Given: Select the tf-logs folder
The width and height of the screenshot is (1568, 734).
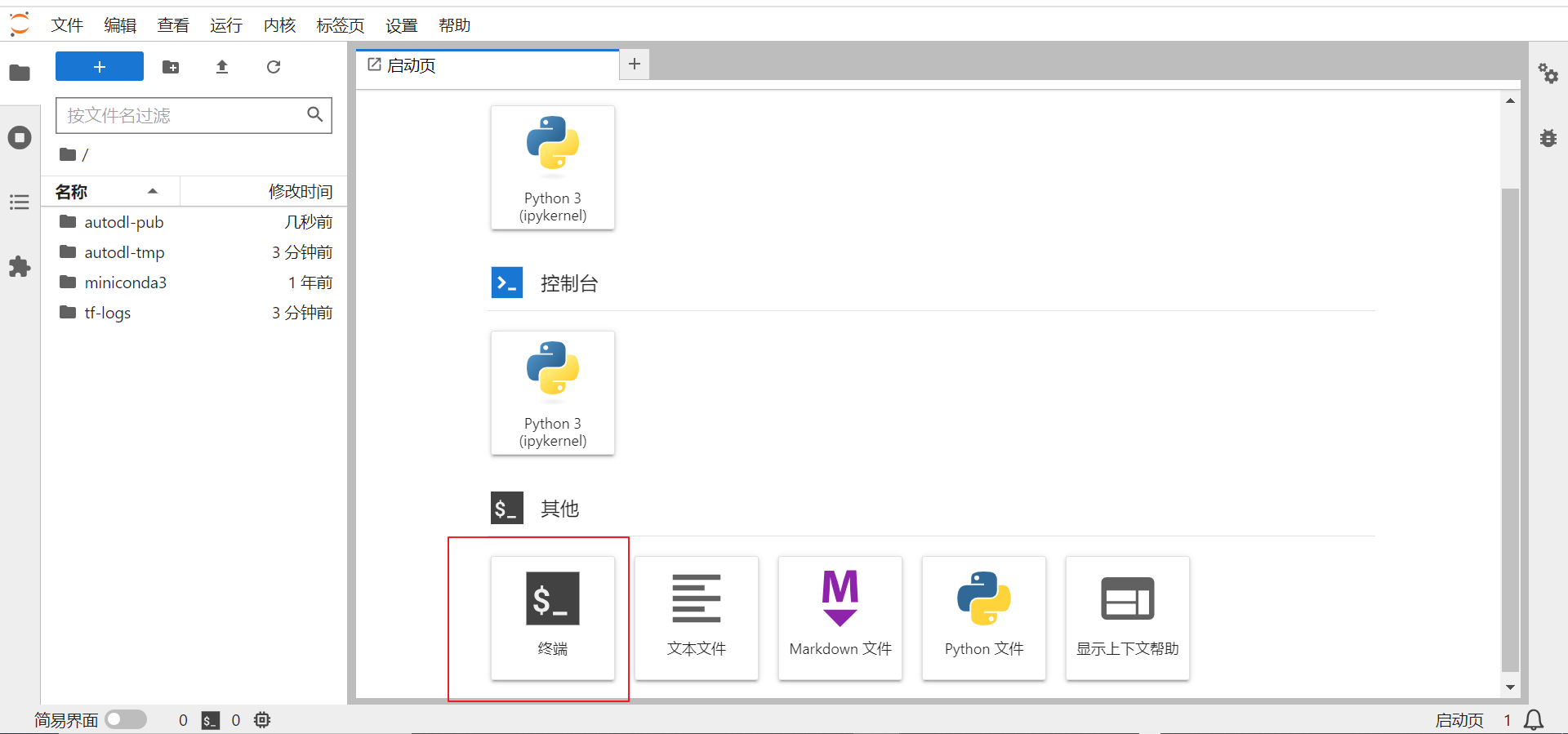Looking at the screenshot, I should tap(194, 313).
